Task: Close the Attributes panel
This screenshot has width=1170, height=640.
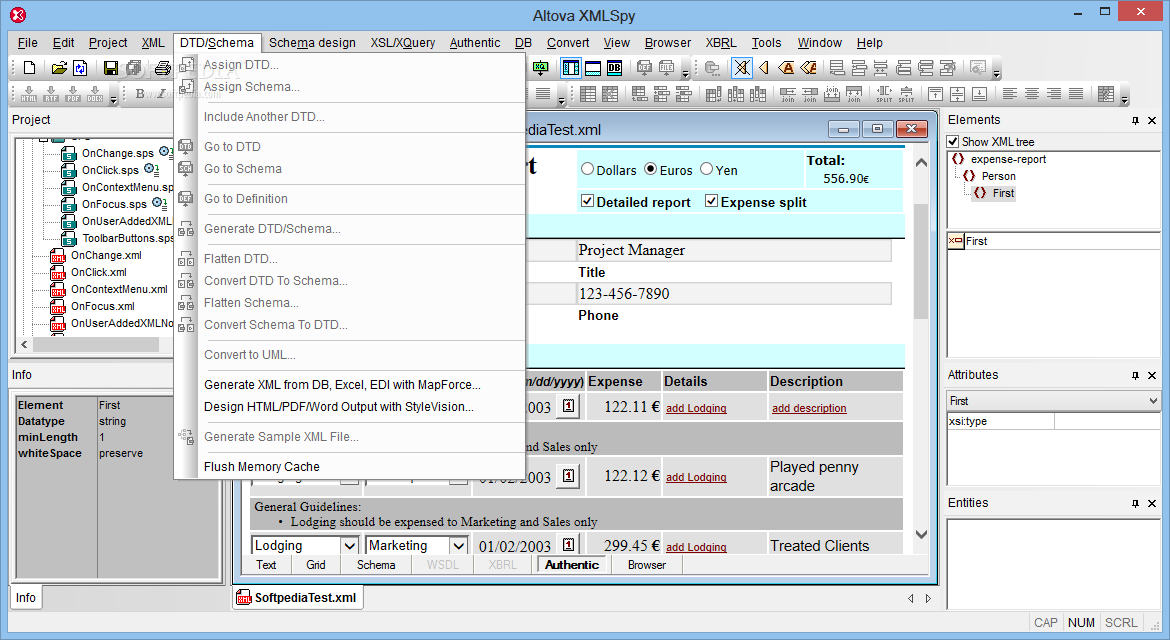Action: coord(1152,375)
